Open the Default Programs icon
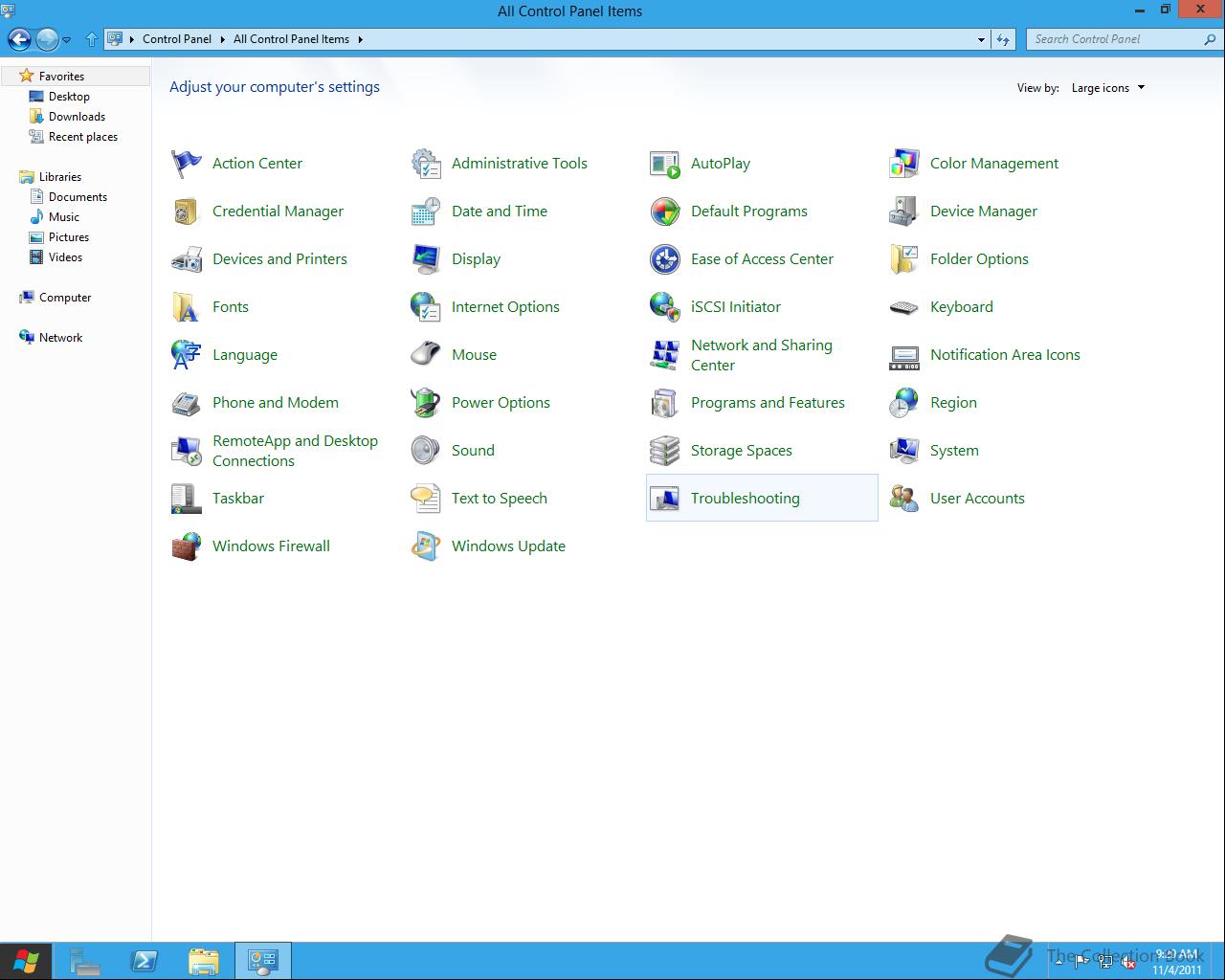 pyautogui.click(x=664, y=212)
